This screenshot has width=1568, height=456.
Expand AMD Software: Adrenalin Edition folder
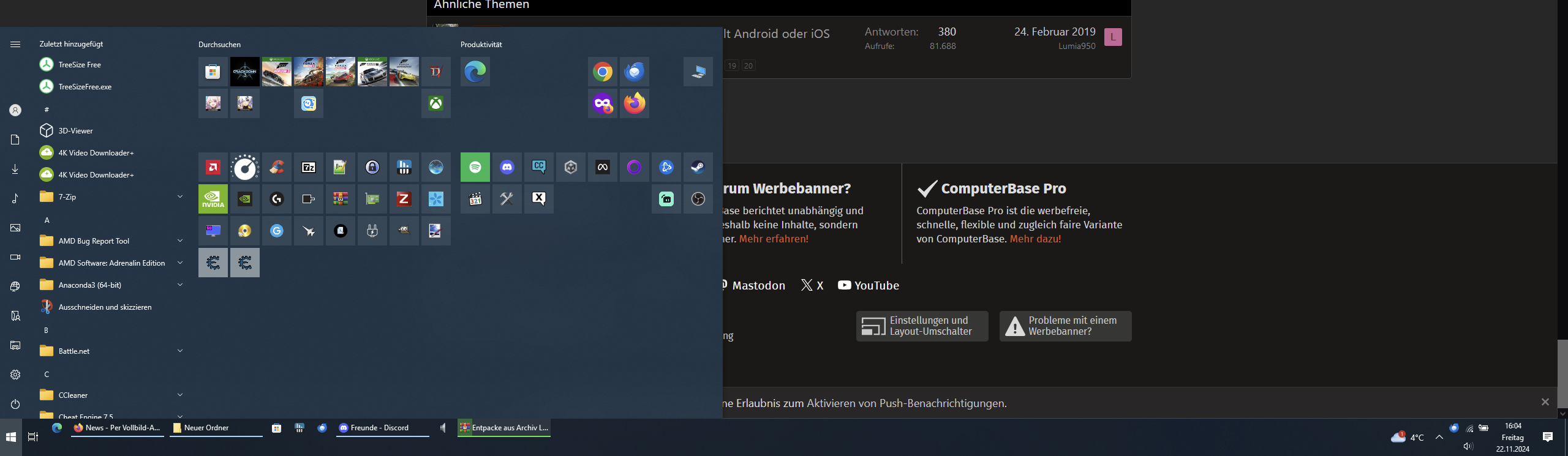[180, 263]
